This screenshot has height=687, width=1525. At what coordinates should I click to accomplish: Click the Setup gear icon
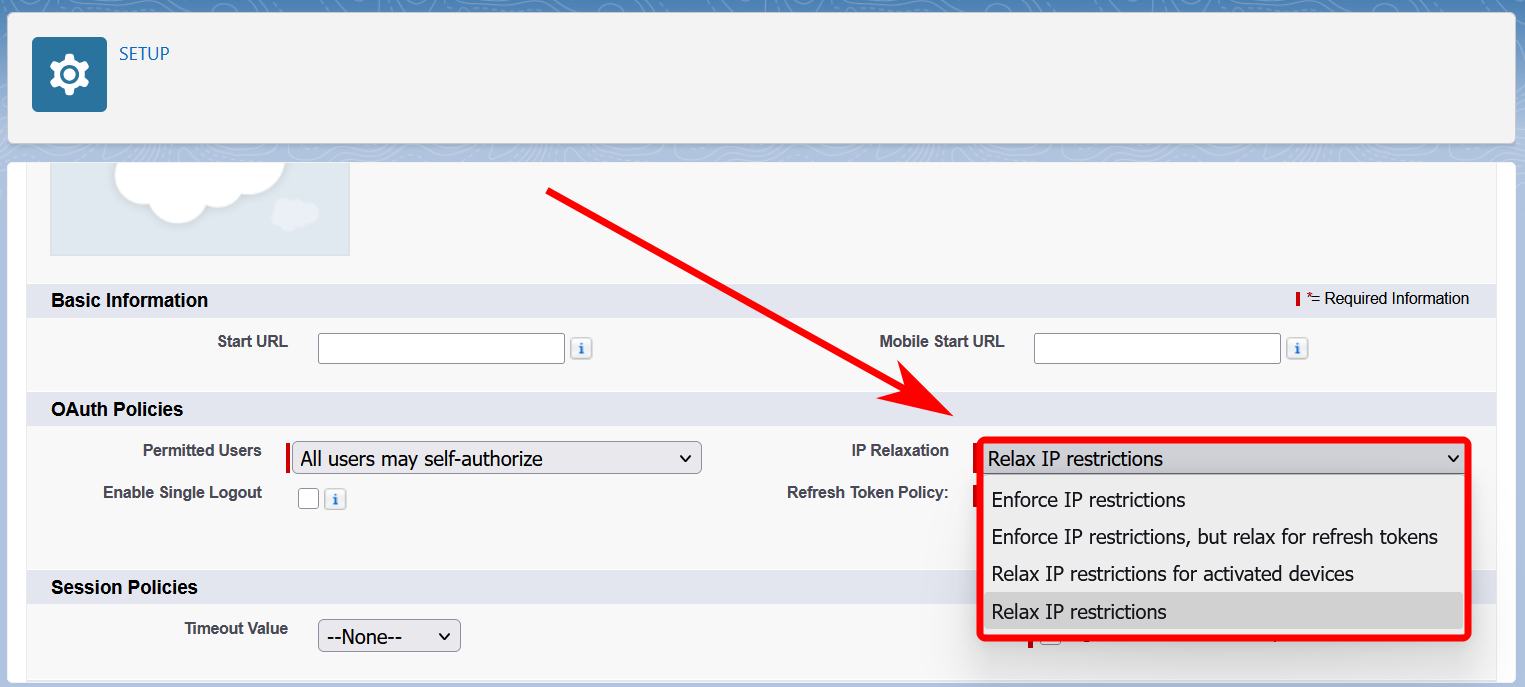coord(69,75)
